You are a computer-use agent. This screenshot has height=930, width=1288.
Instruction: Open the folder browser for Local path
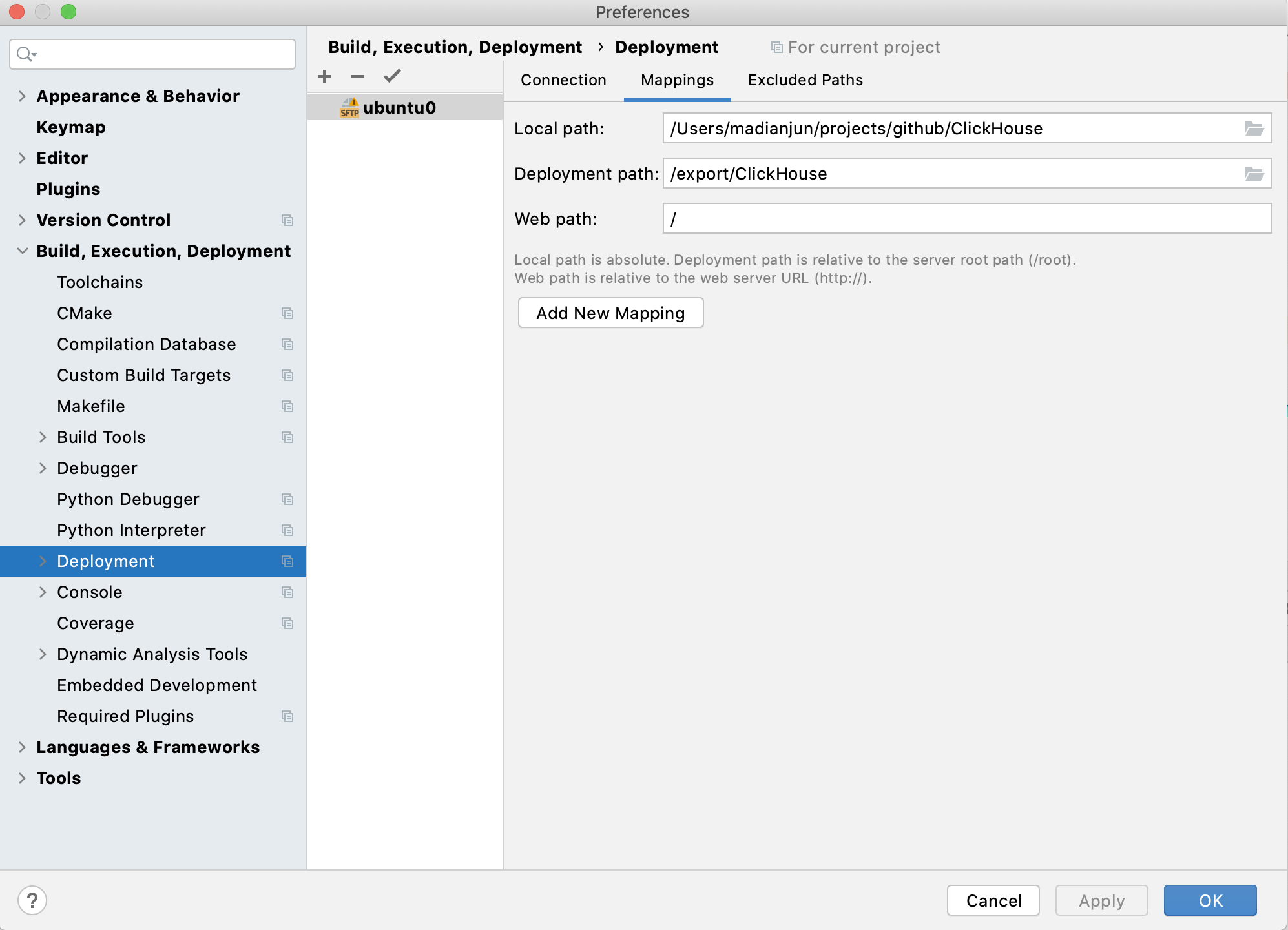point(1254,128)
